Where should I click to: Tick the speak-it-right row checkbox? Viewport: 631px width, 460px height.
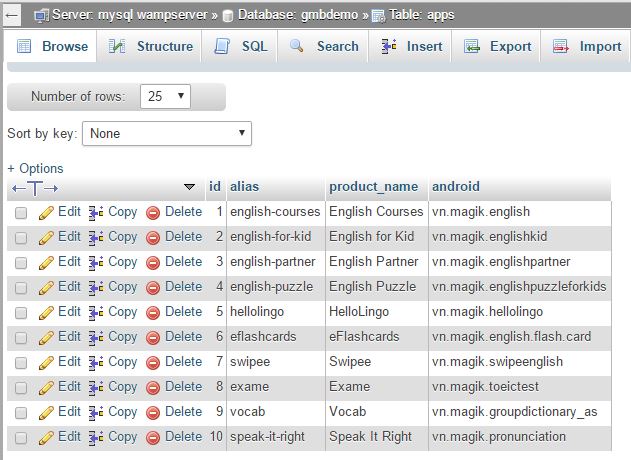(21, 437)
